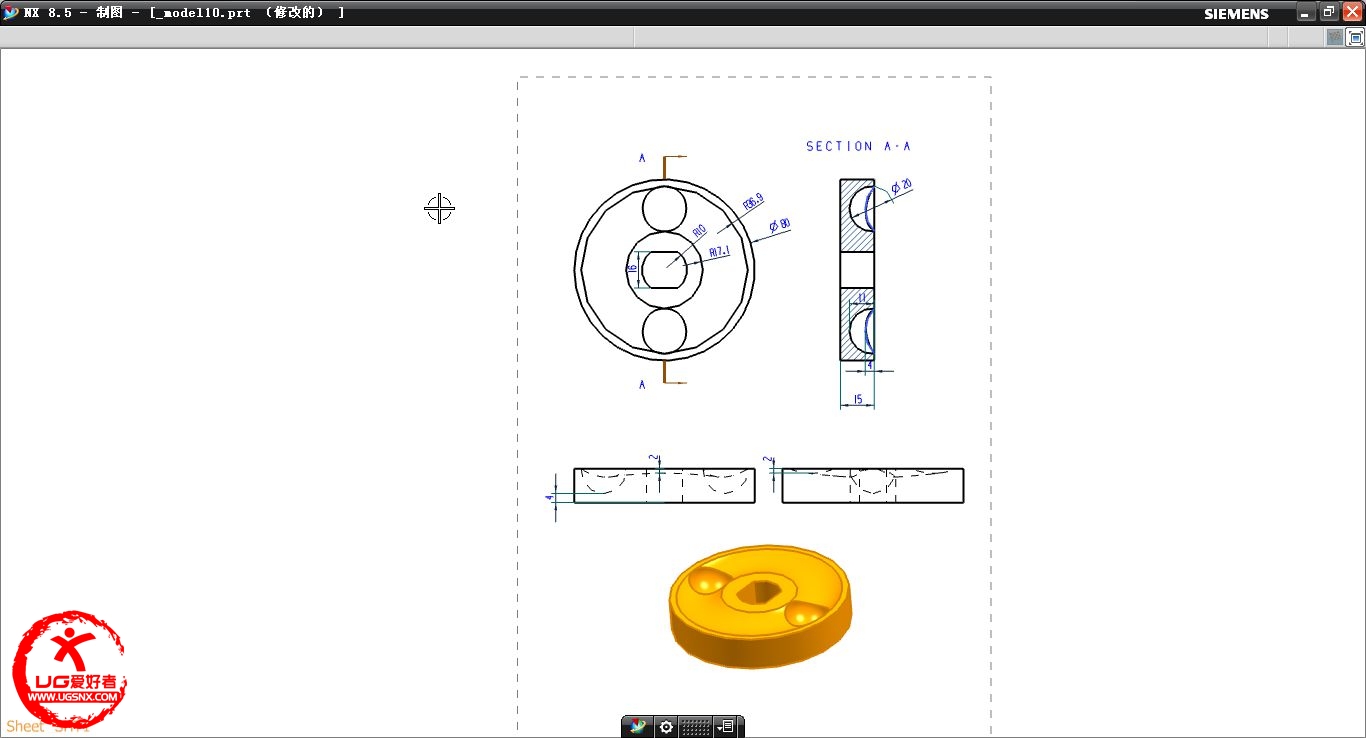The image size is (1366, 738).
Task: Select the 2 dimension above left side view
Action: (653, 459)
